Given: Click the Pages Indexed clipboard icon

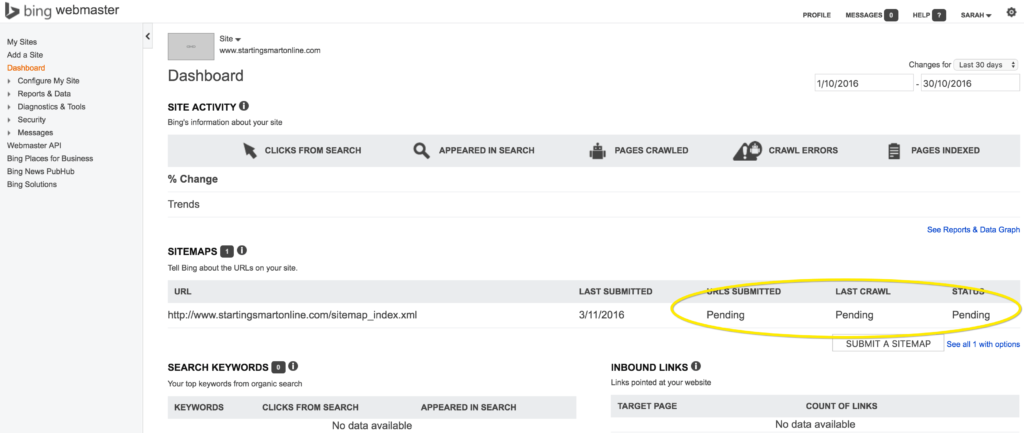Looking at the screenshot, I should 894,151.
